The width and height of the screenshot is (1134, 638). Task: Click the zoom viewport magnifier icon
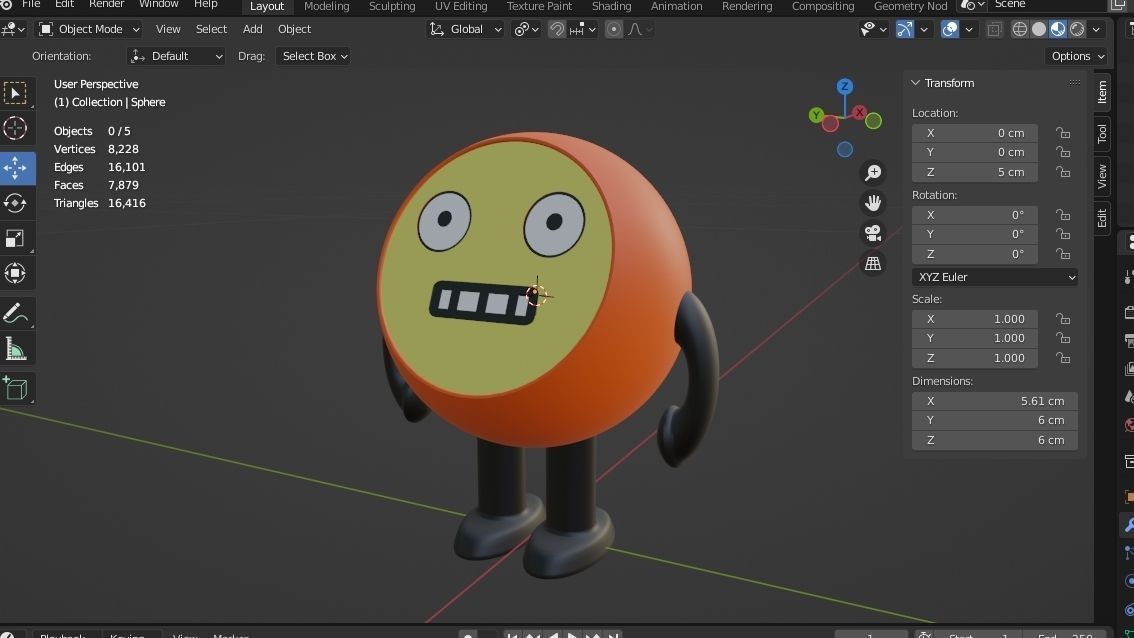pyautogui.click(x=873, y=173)
